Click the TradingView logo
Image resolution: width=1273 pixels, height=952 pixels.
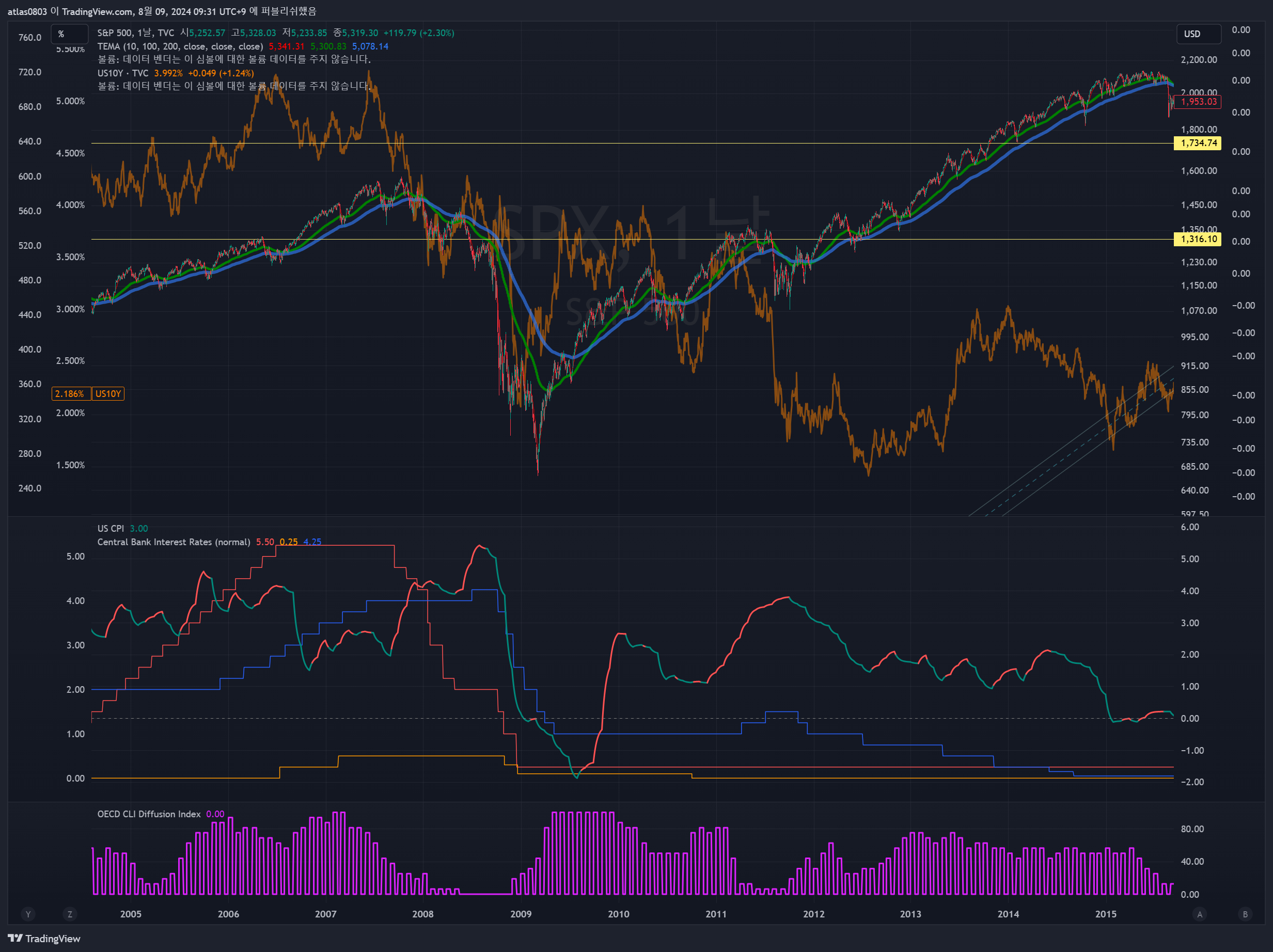[44, 938]
